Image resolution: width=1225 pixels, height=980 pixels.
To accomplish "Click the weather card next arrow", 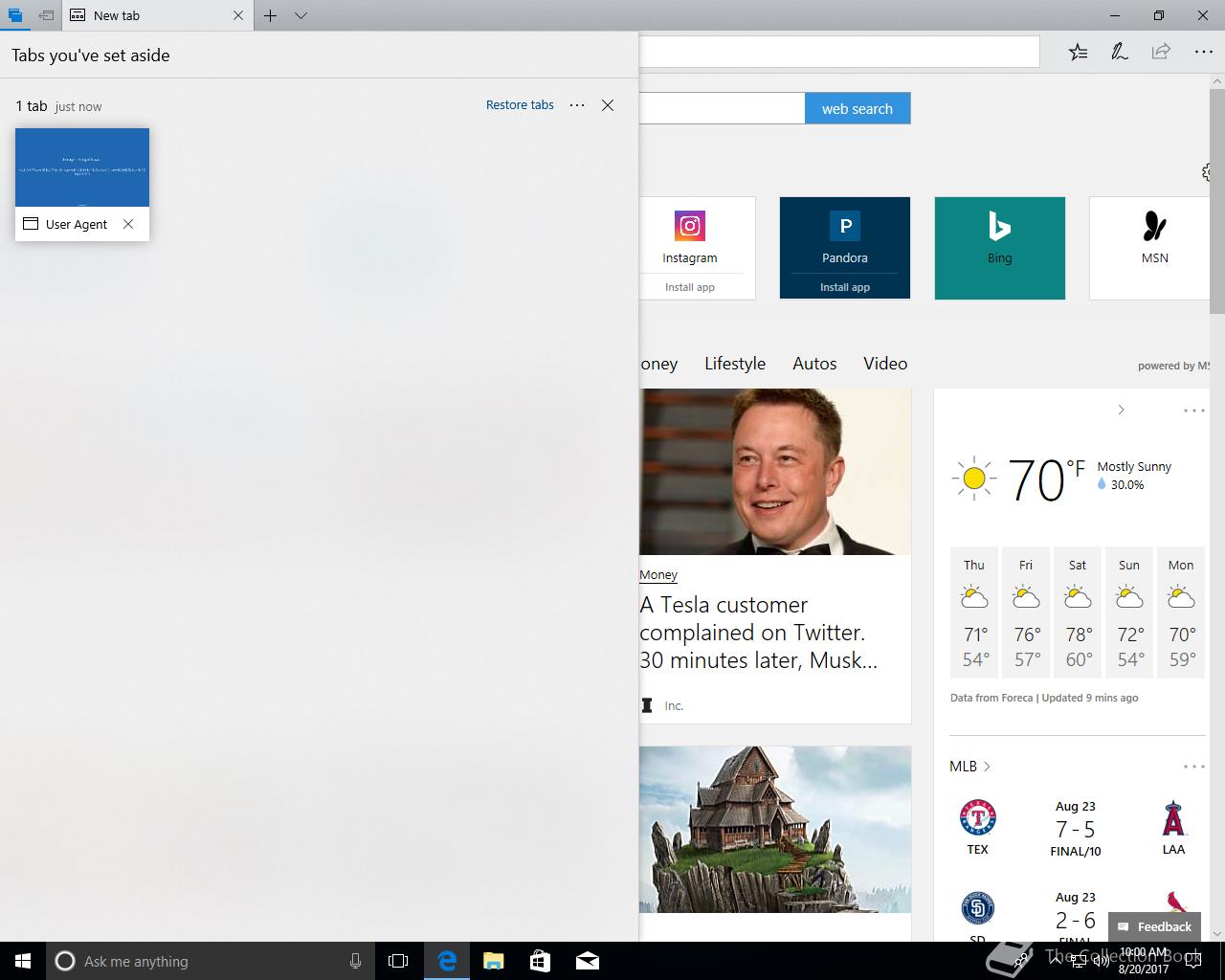I will tap(1121, 410).
